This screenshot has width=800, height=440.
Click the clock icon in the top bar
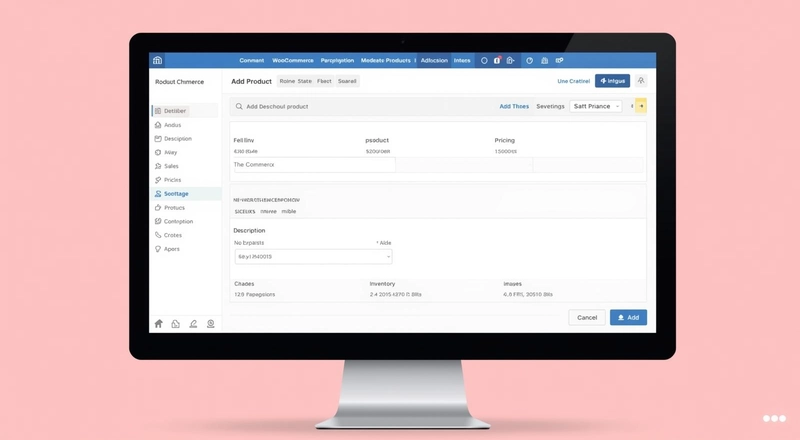click(x=530, y=60)
